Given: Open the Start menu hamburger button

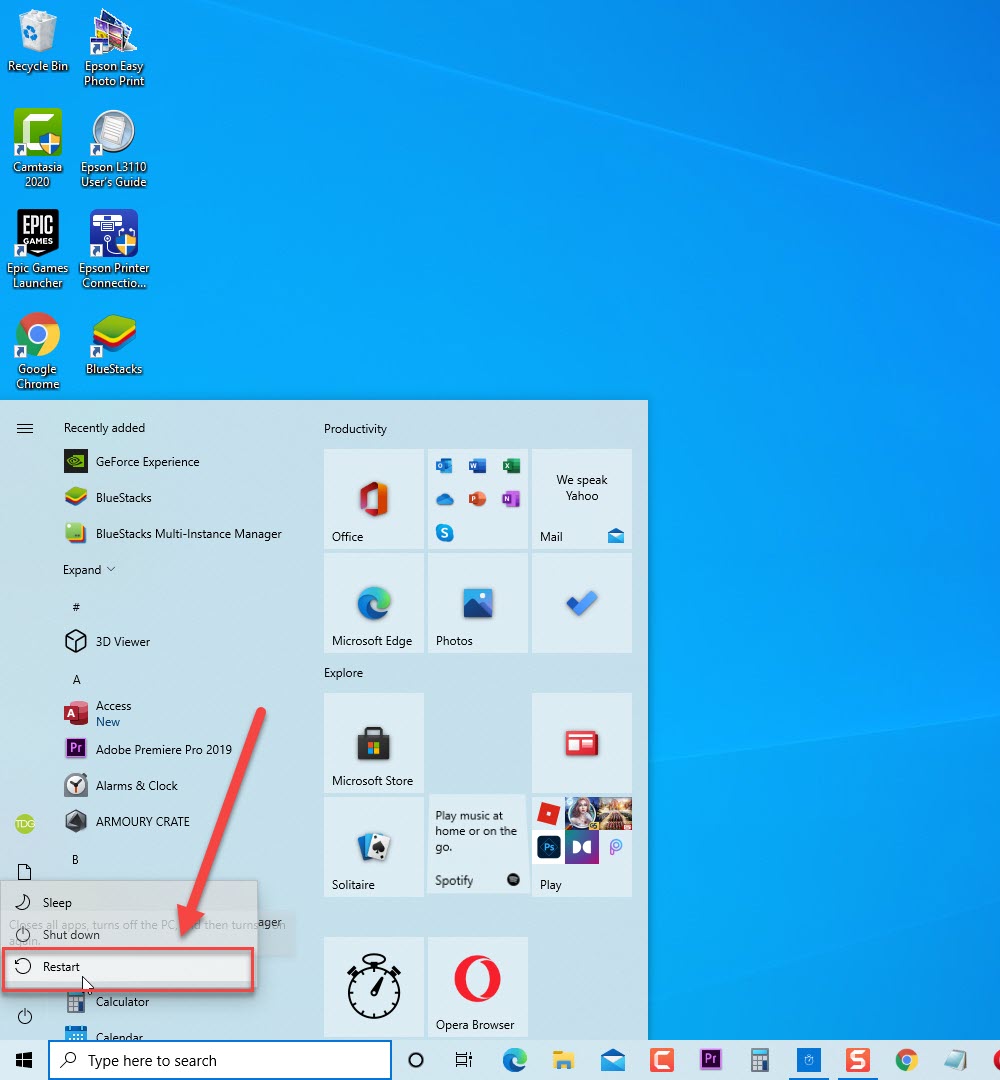Looking at the screenshot, I should click(24, 428).
